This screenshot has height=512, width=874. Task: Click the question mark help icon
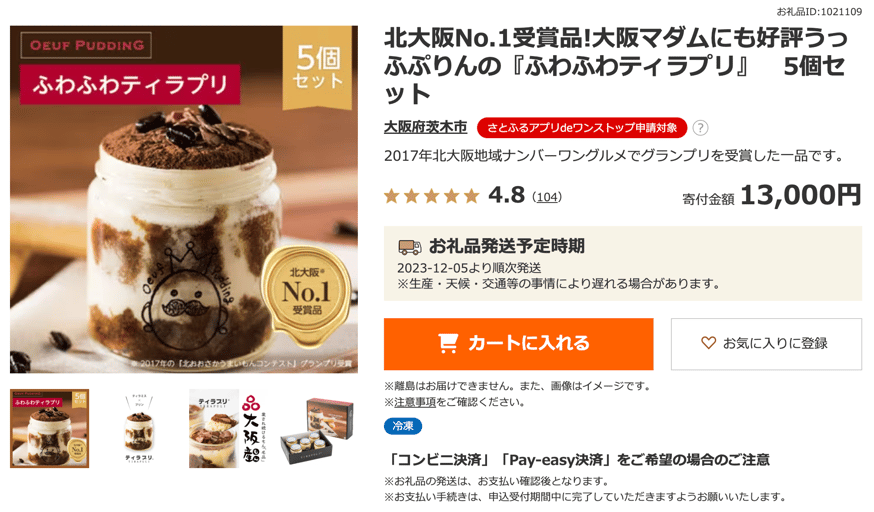[x=700, y=128]
